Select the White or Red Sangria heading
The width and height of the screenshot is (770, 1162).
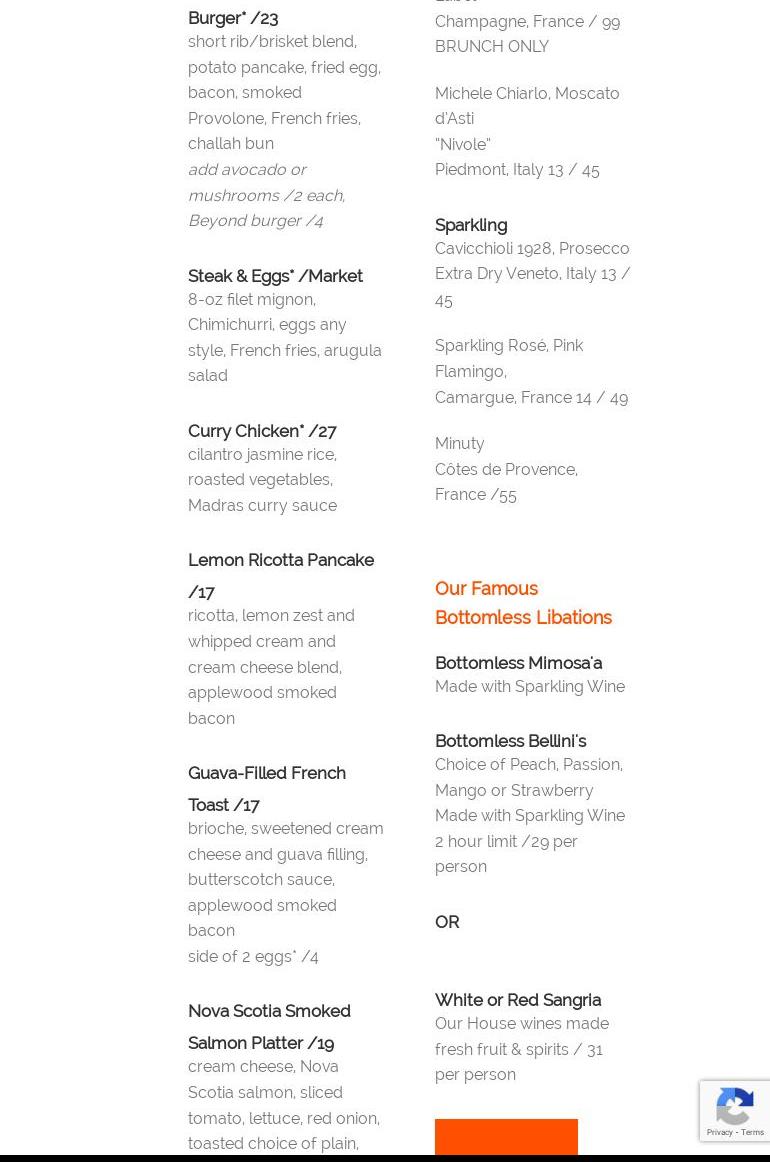tap(518, 1000)
